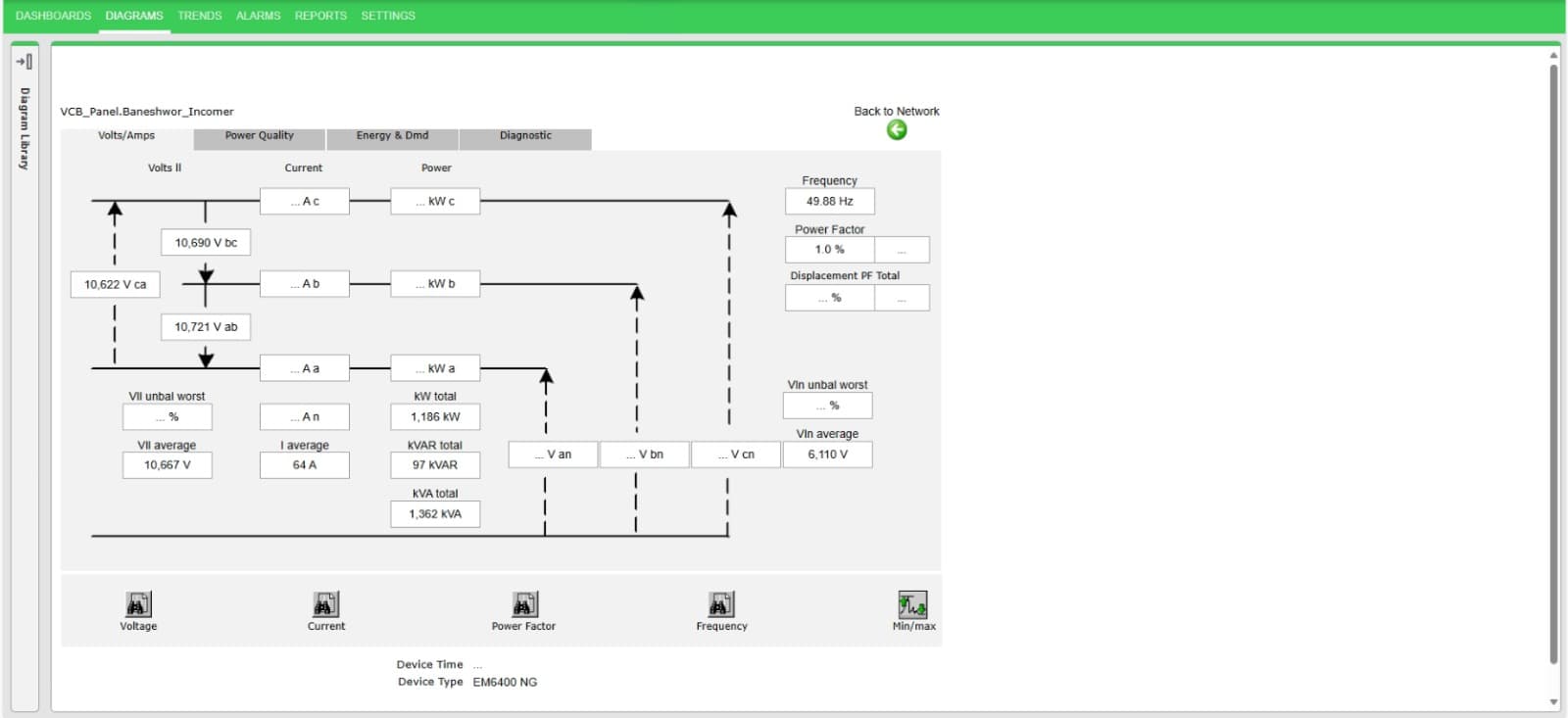Click the green Back to Network arrow icon
Viewport: 1568px width, 718px height.
896,130
